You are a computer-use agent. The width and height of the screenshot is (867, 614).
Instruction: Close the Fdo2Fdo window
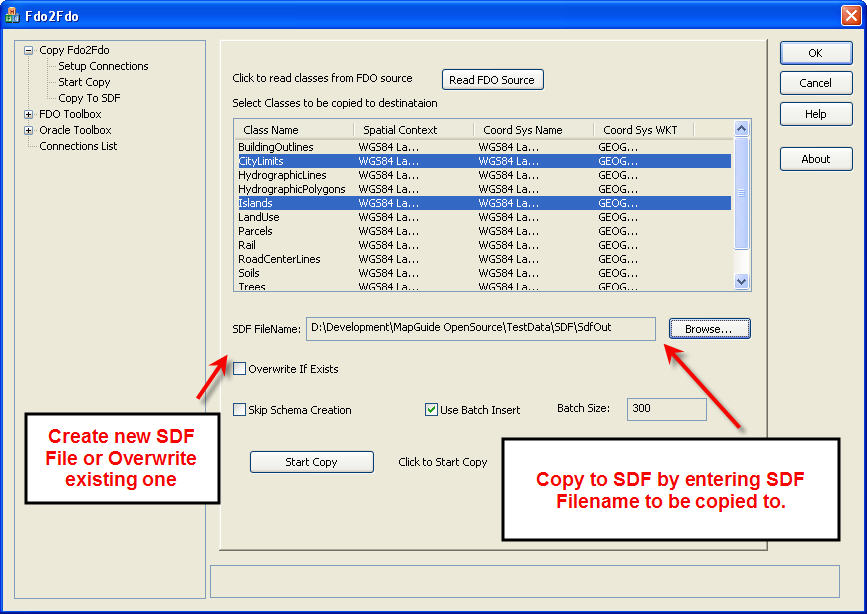pos(850,15)
